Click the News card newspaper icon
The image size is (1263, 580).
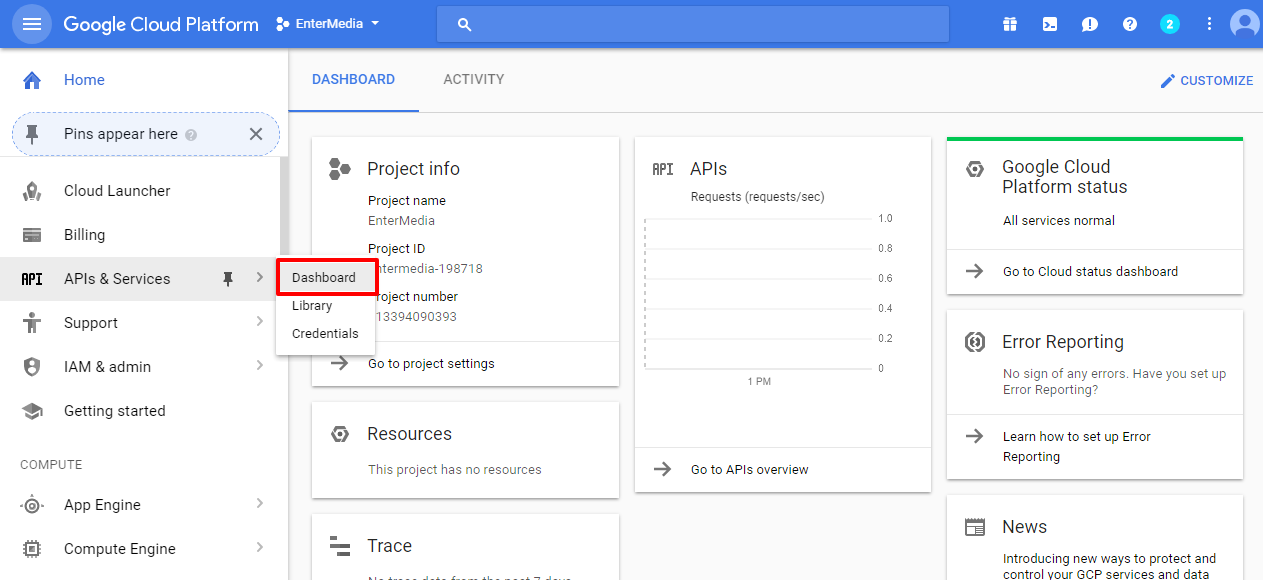click(x=975, y=527)
